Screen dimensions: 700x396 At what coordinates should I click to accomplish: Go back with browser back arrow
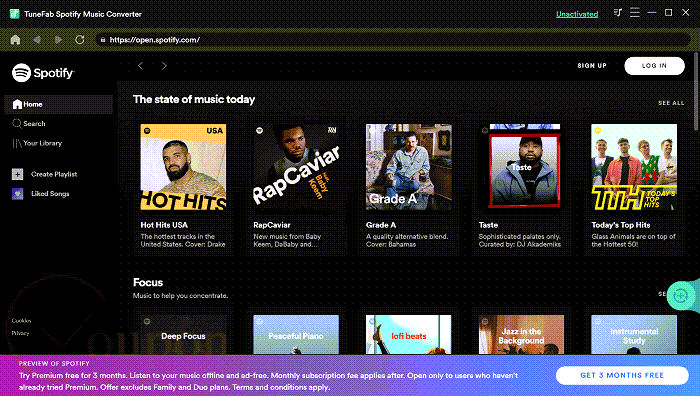tap(37, 40)
